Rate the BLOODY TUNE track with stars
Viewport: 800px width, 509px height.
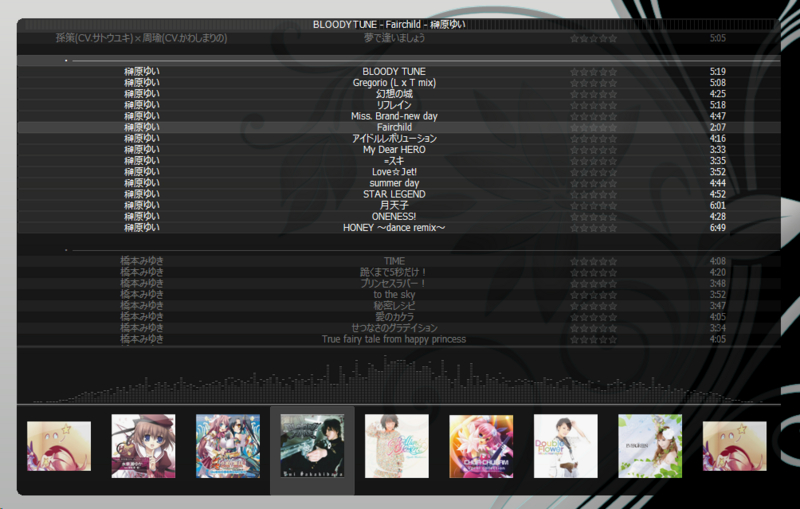tap(593, 72)
